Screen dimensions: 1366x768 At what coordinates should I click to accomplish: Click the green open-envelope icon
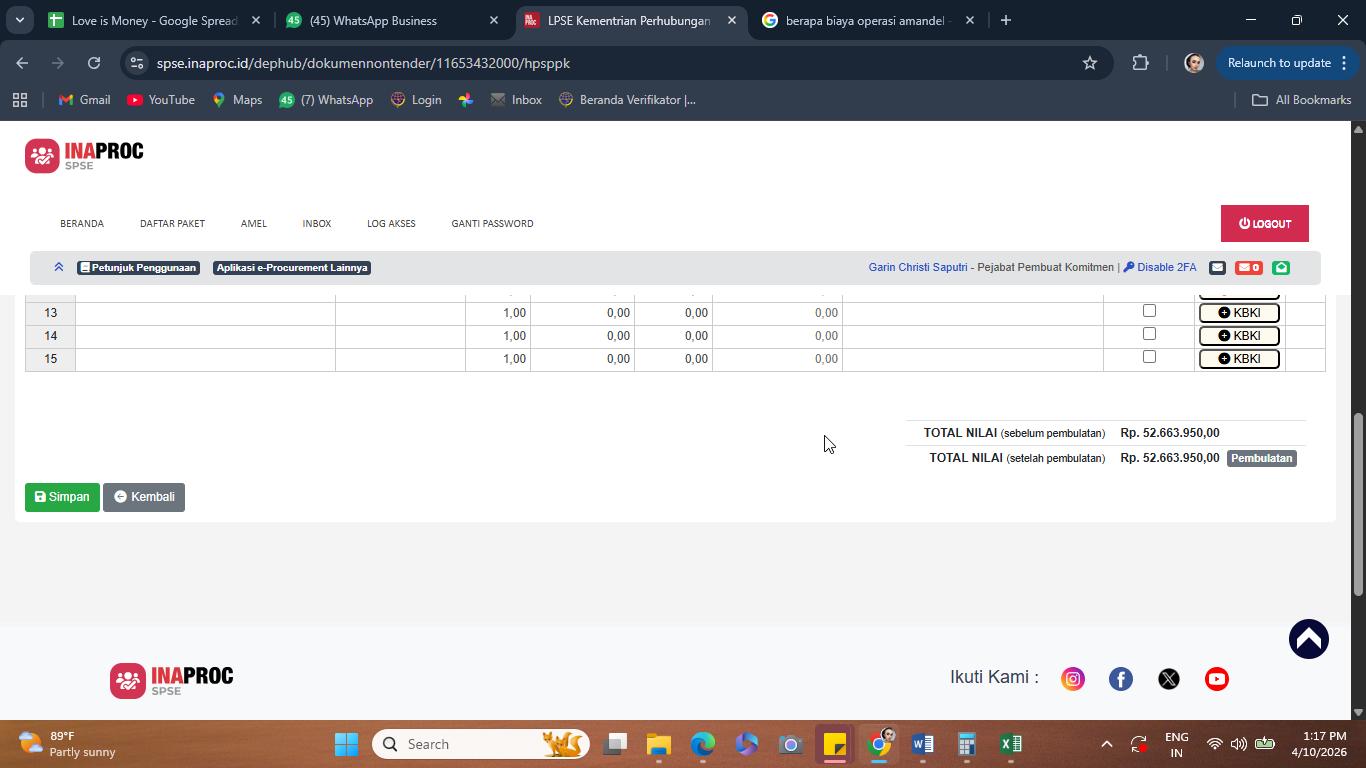(1281, 267)
